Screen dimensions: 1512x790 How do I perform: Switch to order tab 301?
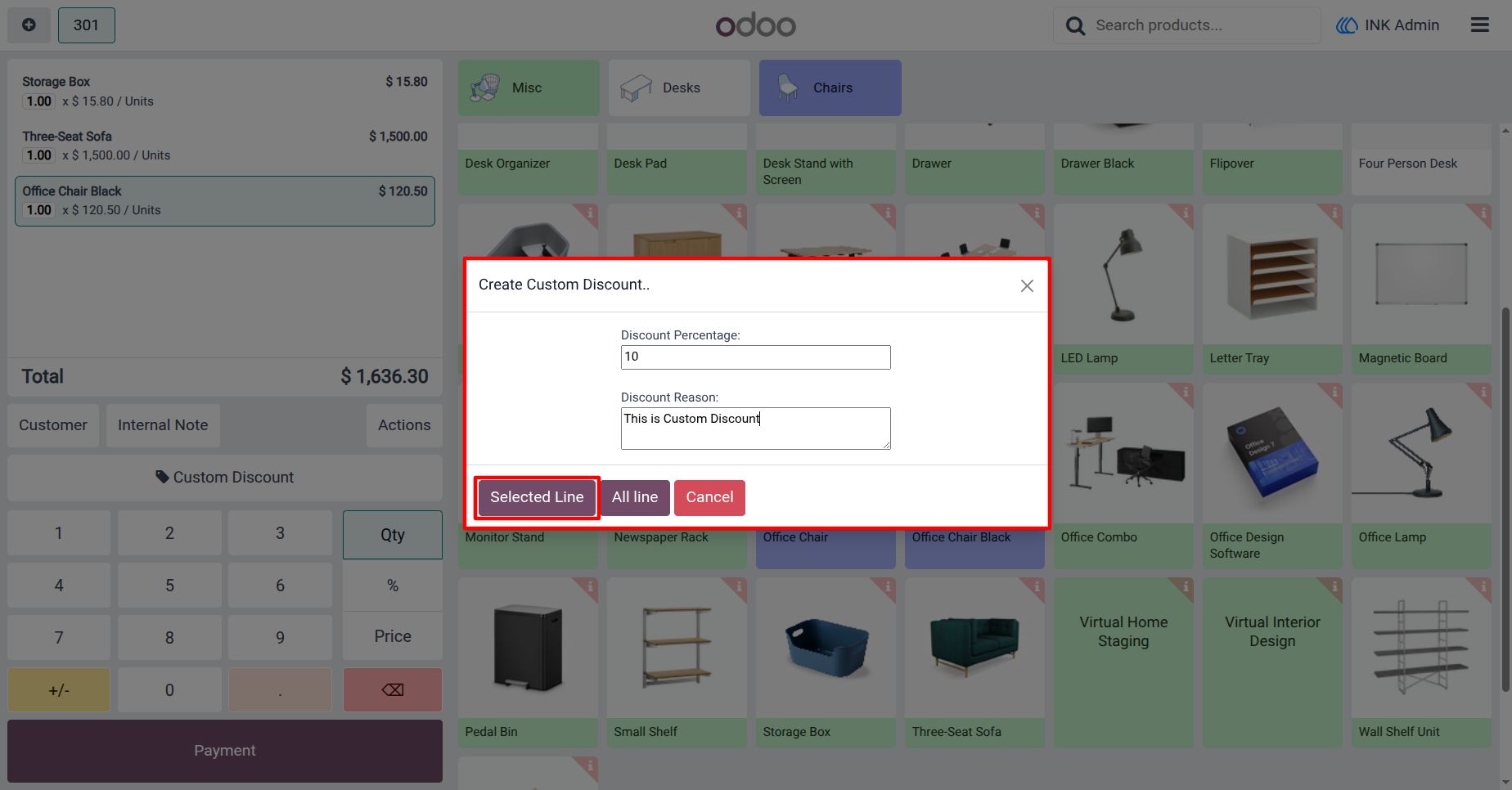pos(86,25)
